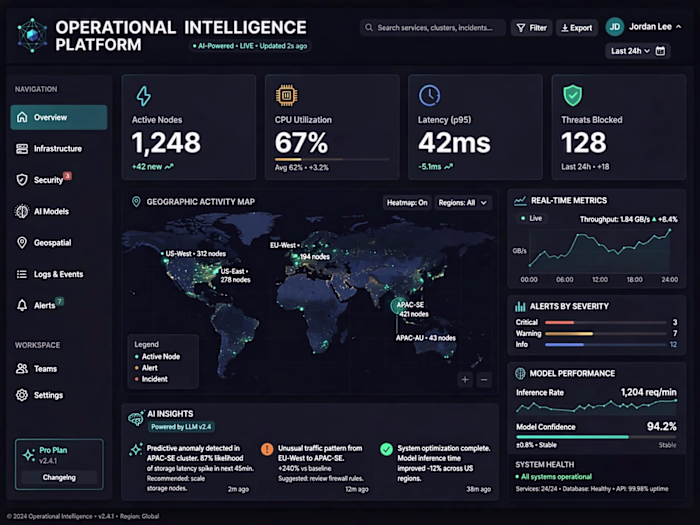Click the Settings gear icon
The height and width of the screenshot is (525, 700).
point(22,395)
